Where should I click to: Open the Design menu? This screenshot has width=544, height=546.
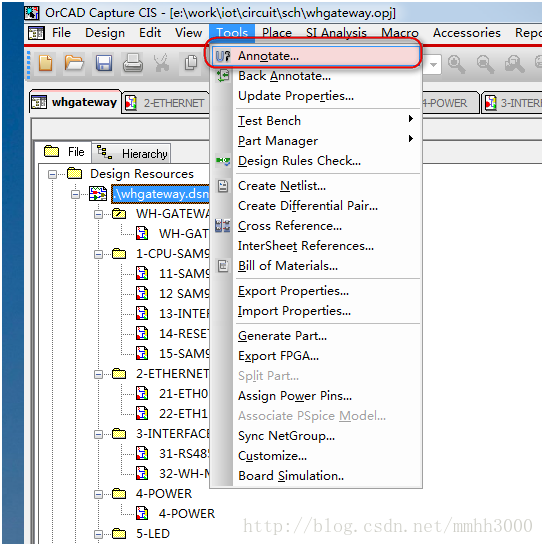(x=105, y=33)
